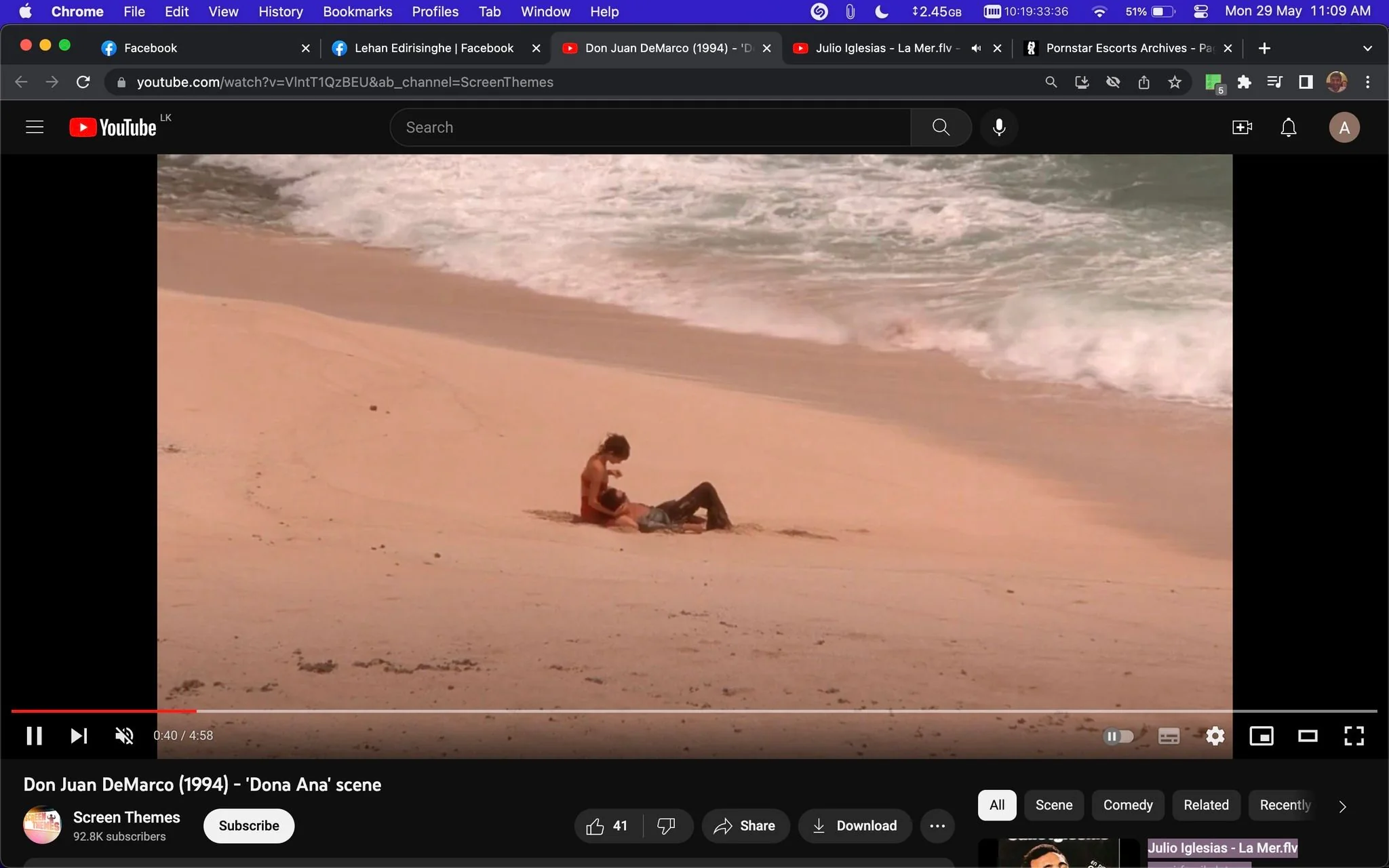Install app icon in address bar
The width and height of the screenshot is (1389, 868).
click(x=1082, y=82)
